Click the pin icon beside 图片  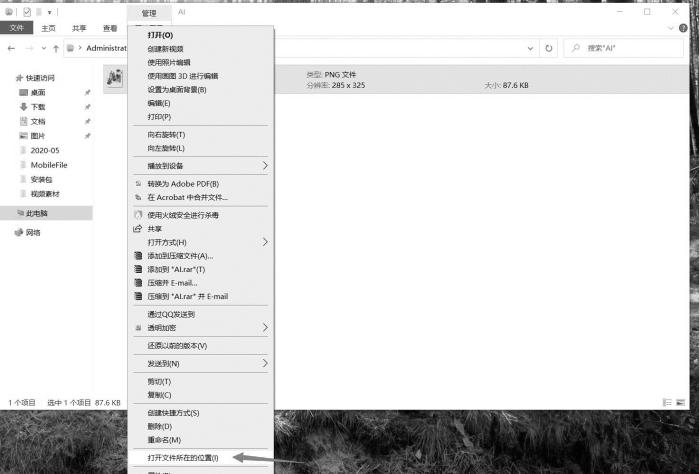[87, 136]
